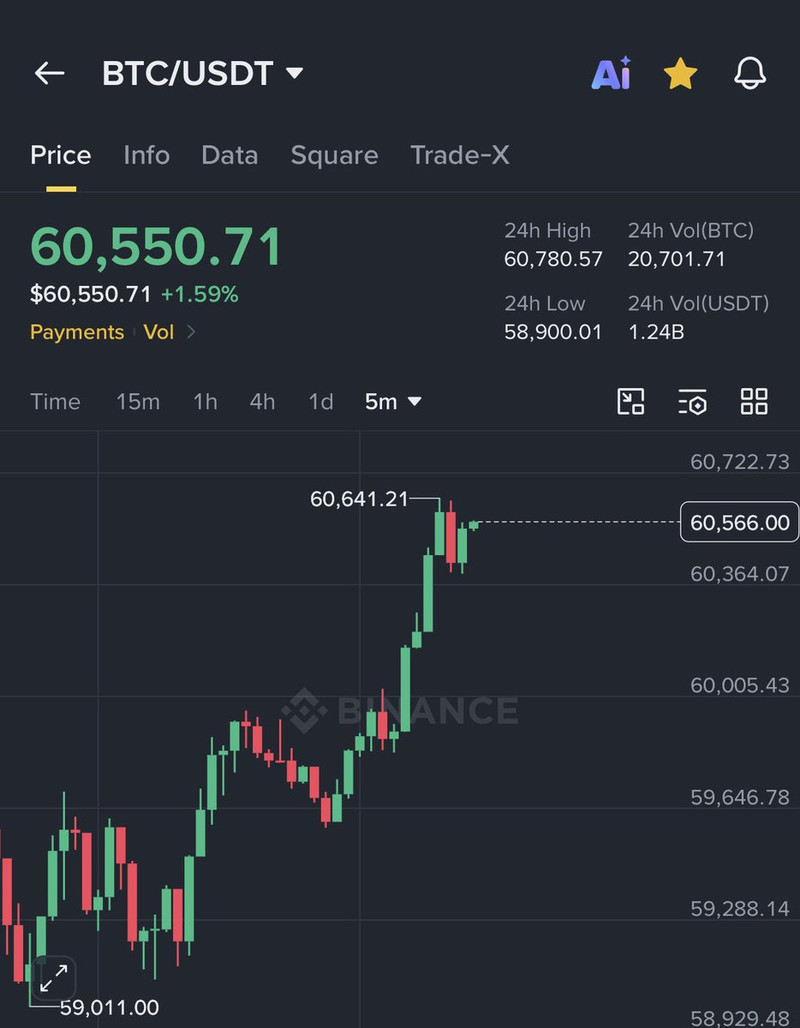Open the Square tab
Viewport: 800px width, 1028px height.
[334, 155]
